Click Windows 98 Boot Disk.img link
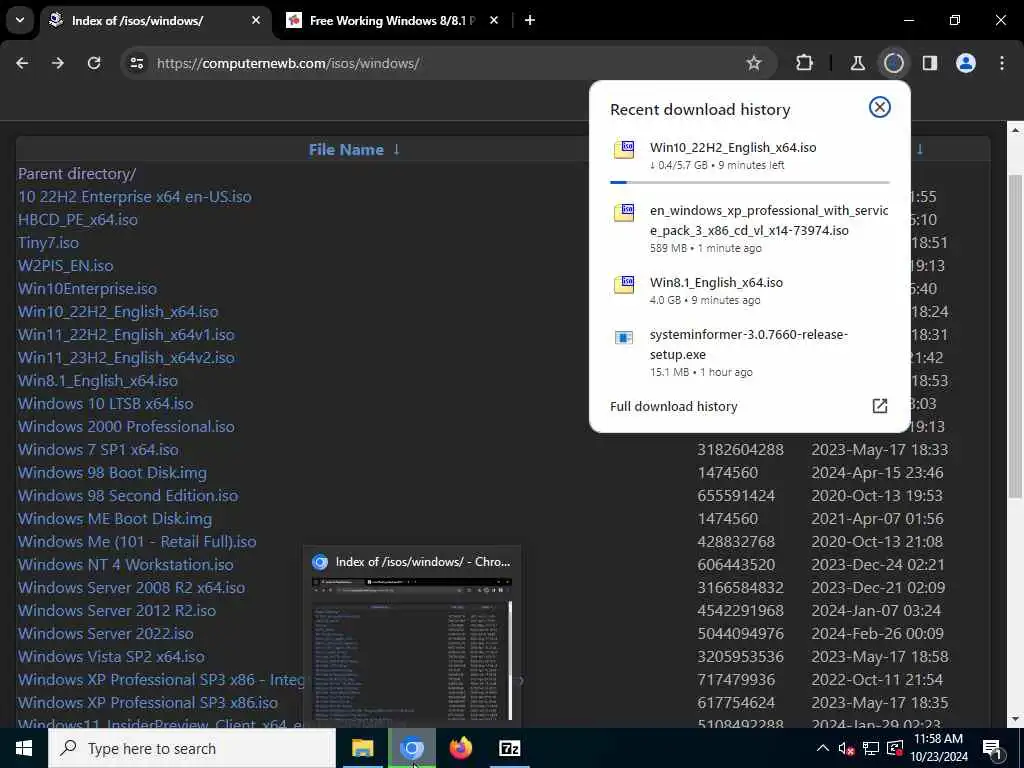 coord(112,472)
